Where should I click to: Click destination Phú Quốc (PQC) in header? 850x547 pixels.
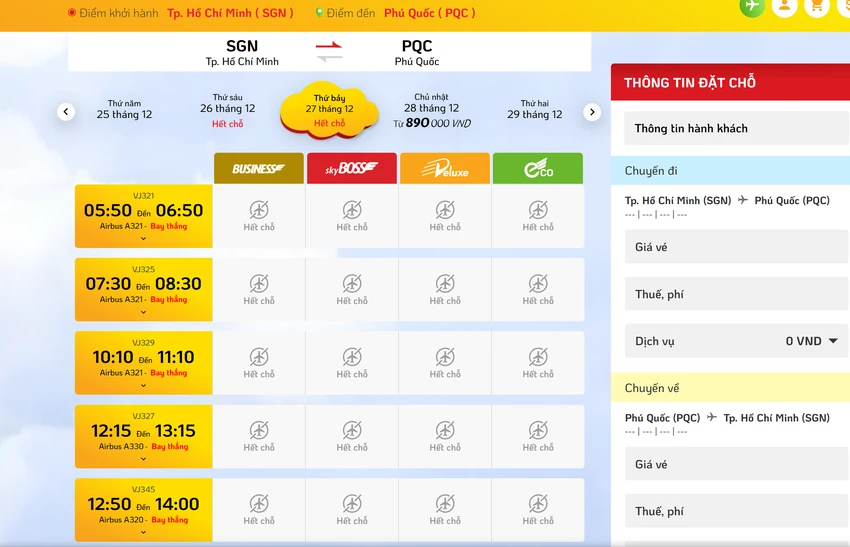pos(430,13)
